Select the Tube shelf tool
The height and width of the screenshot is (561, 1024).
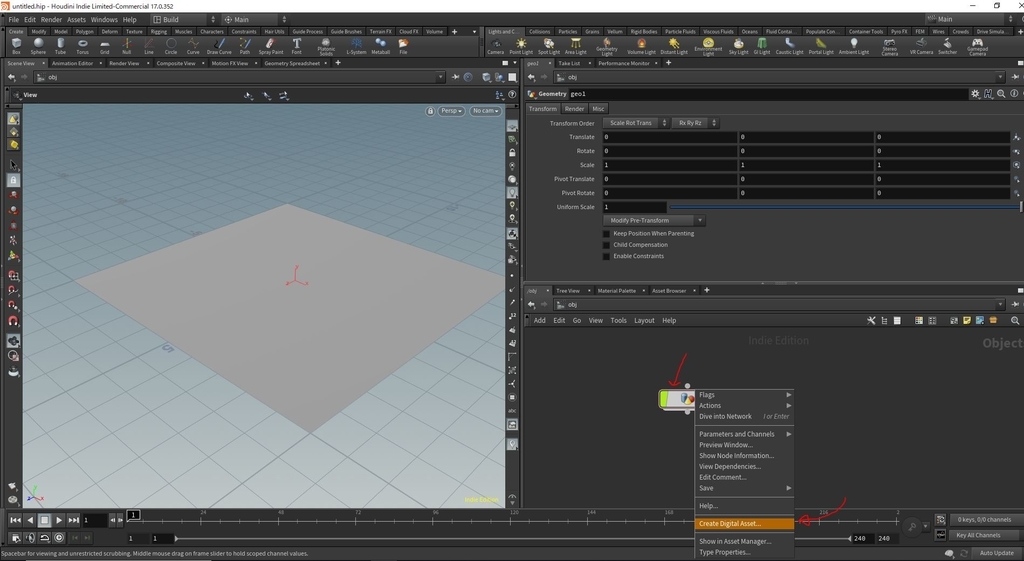point(60,46)
